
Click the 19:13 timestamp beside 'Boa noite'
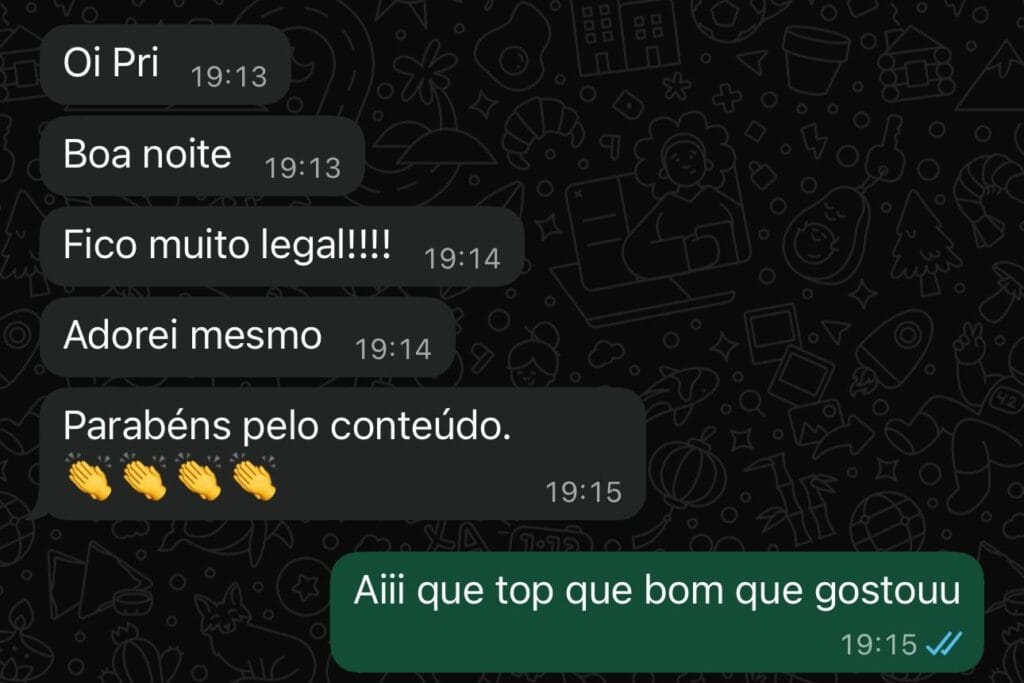coord(302,168)
